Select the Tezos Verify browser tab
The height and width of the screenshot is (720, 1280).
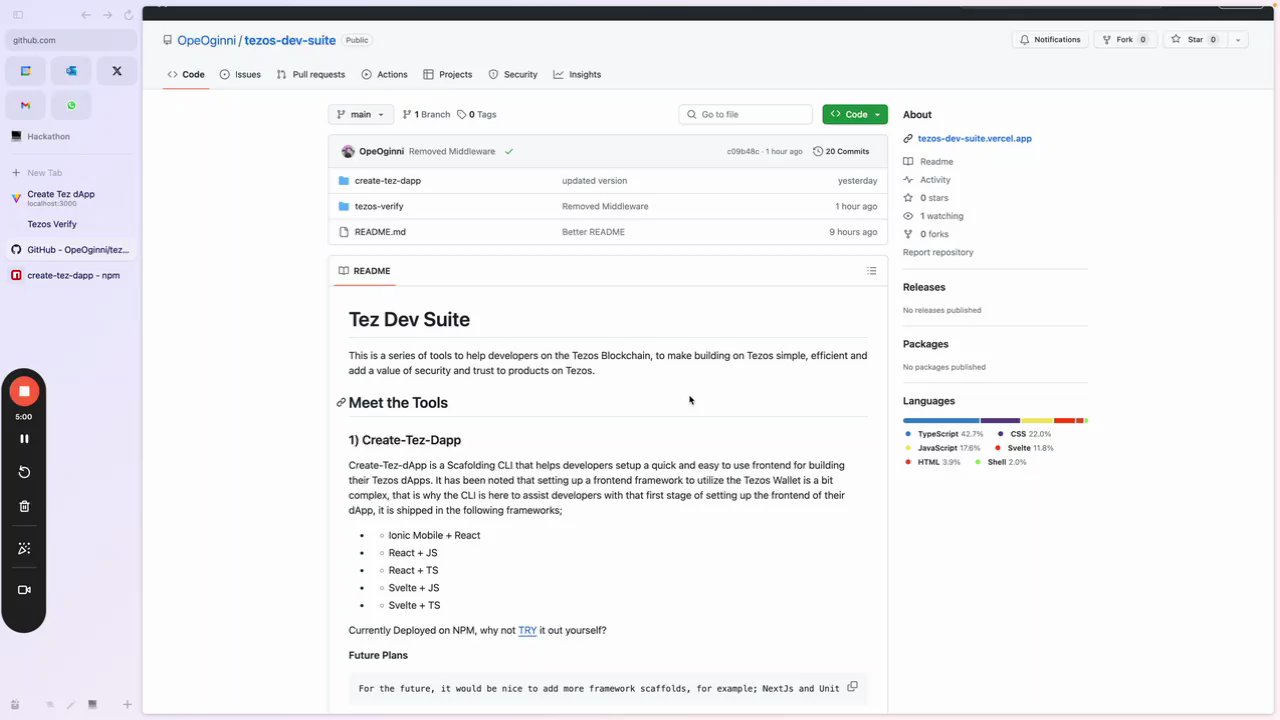(x=71, y=224)
